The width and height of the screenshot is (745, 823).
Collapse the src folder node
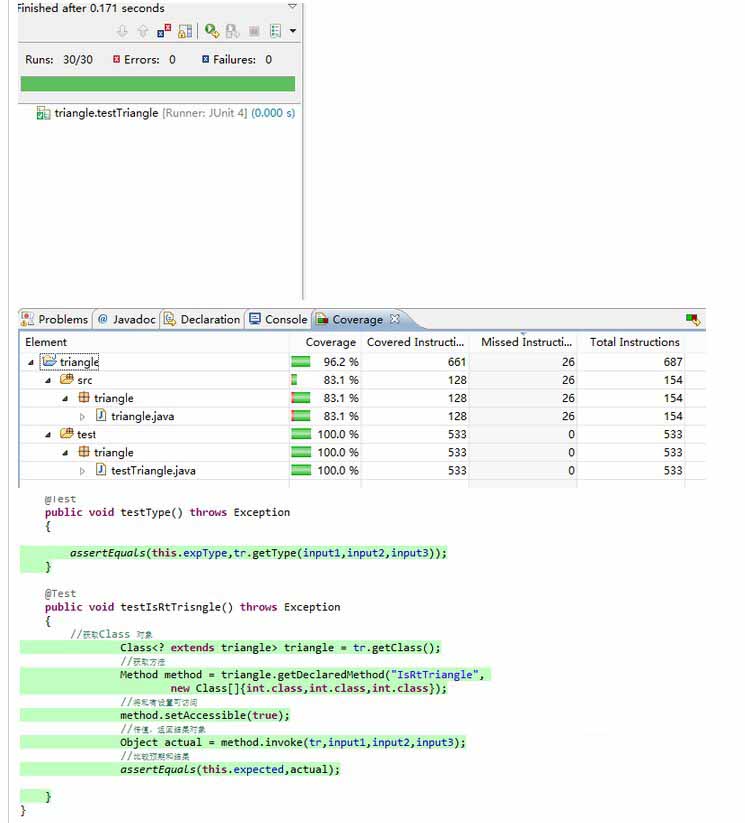(48, 380)
